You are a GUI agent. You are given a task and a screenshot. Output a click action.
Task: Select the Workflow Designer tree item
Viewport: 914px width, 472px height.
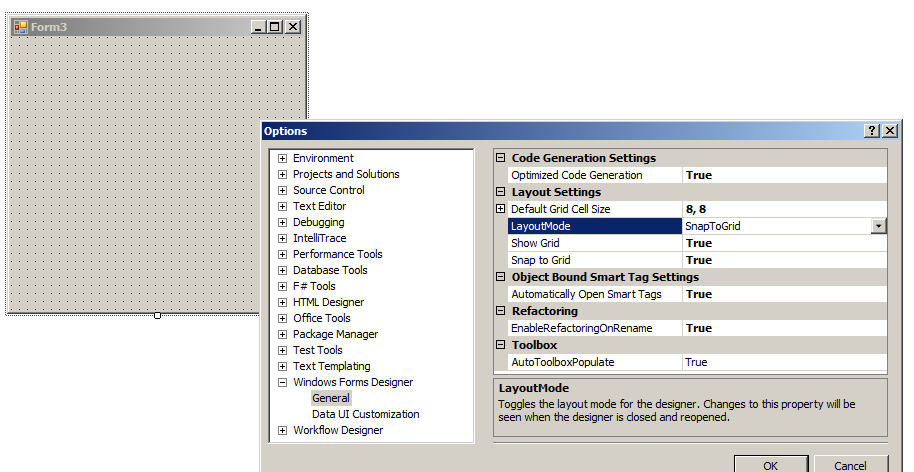338,431
